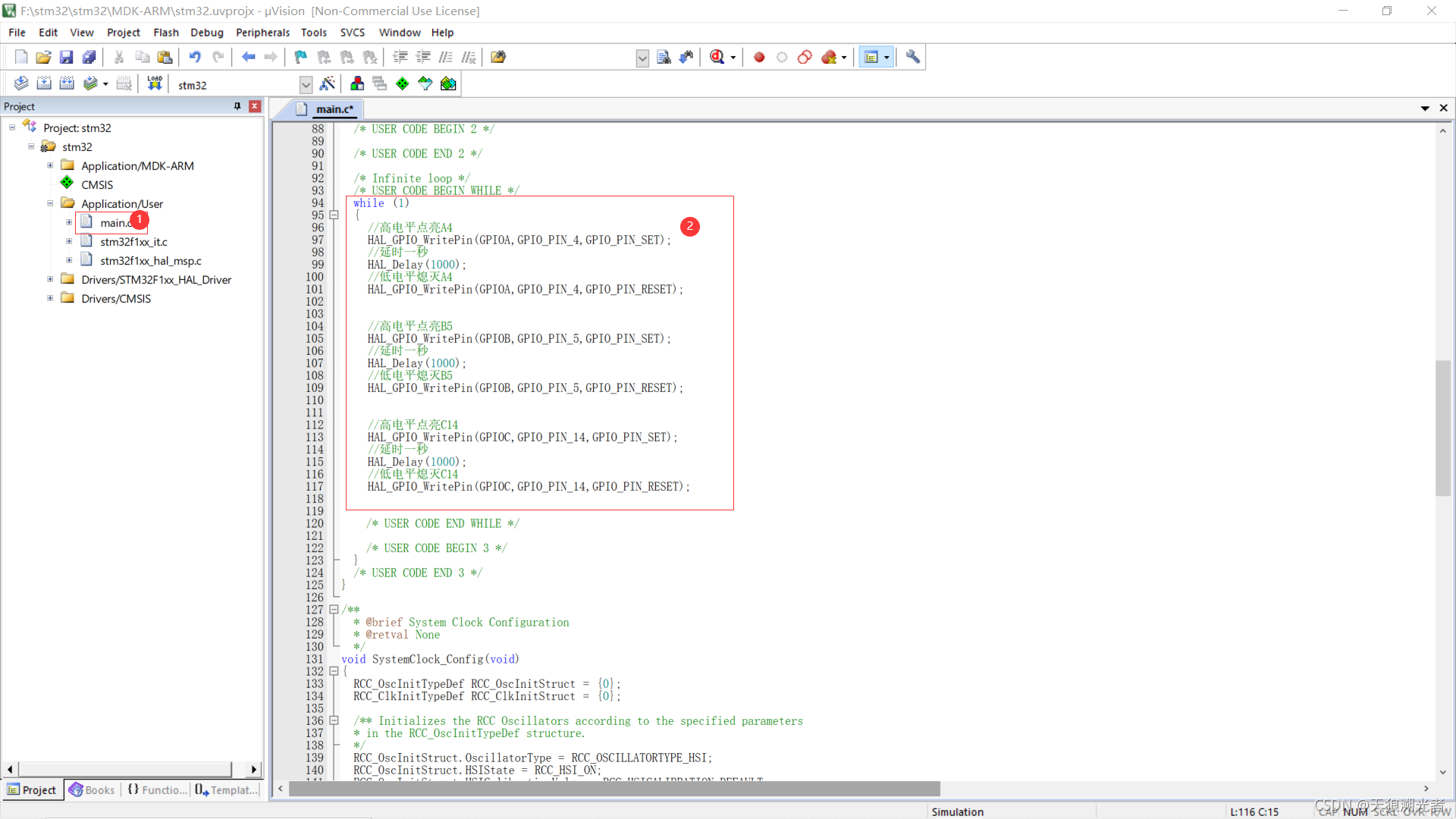Image resolution: width=1456 pixels, height=819 pixels.
Task: Pin the Project panel
Action: pos(237,106)
